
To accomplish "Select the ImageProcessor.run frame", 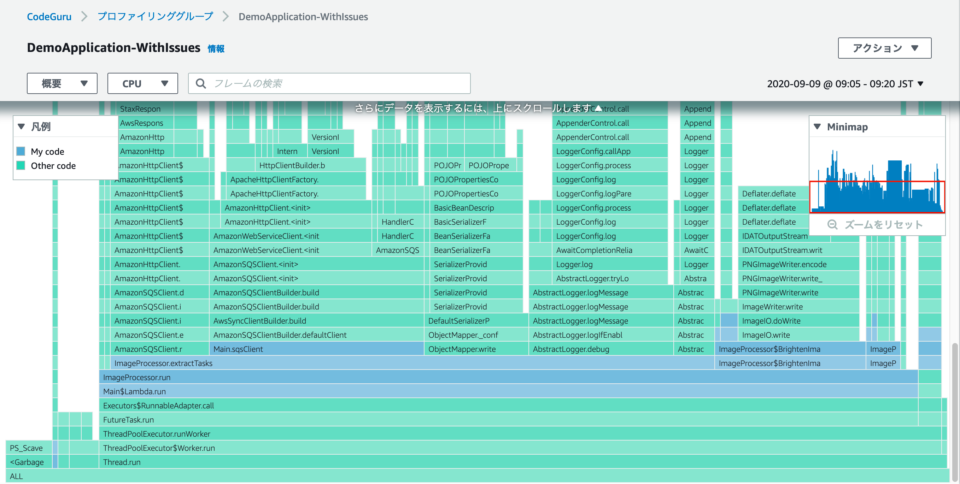I will [508, 378].
